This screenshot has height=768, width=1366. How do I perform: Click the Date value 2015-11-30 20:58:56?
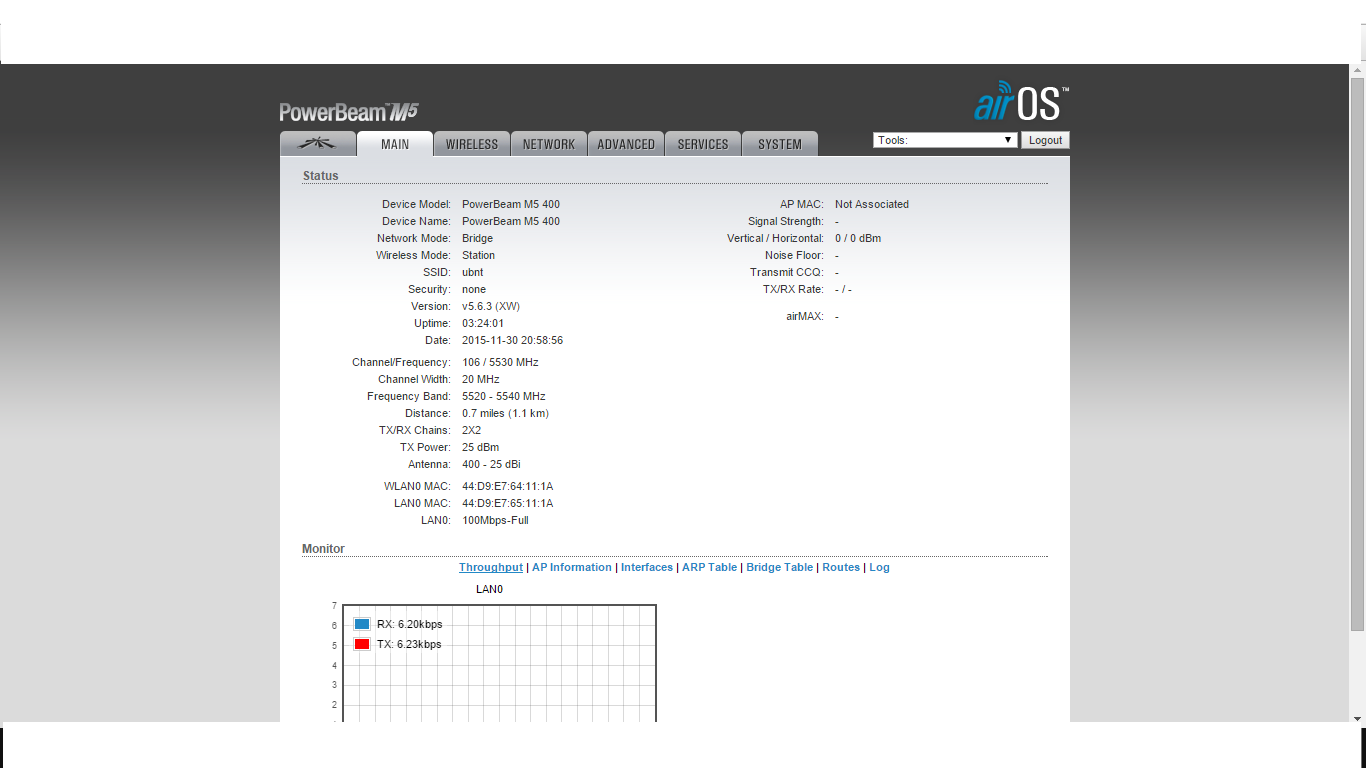512,340
